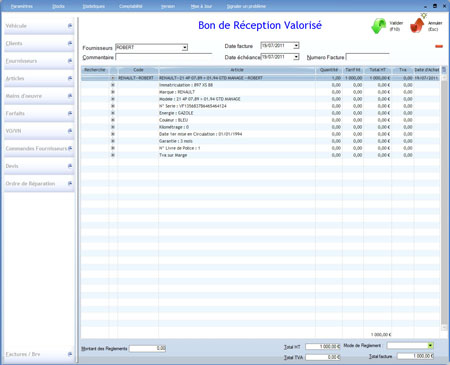This screenshot has width=450, height=365.
Task: Sort grid by the Code column header
Action: pyautogui.click(x=138, y=70)
